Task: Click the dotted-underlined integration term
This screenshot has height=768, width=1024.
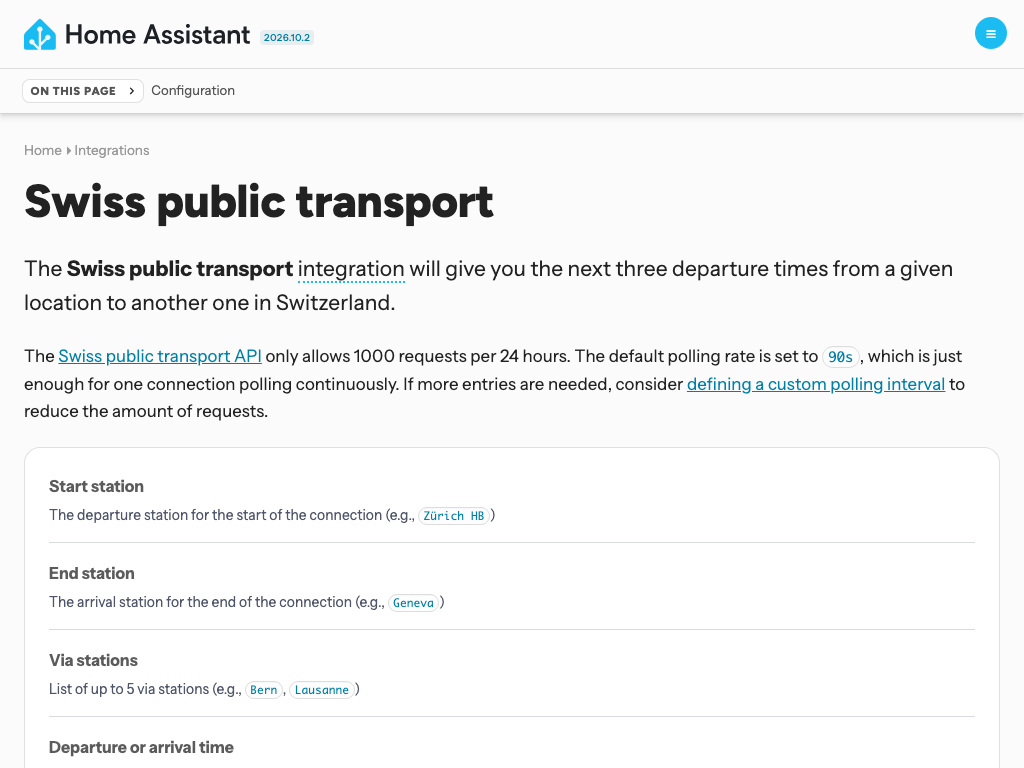Action: [351, 269]
